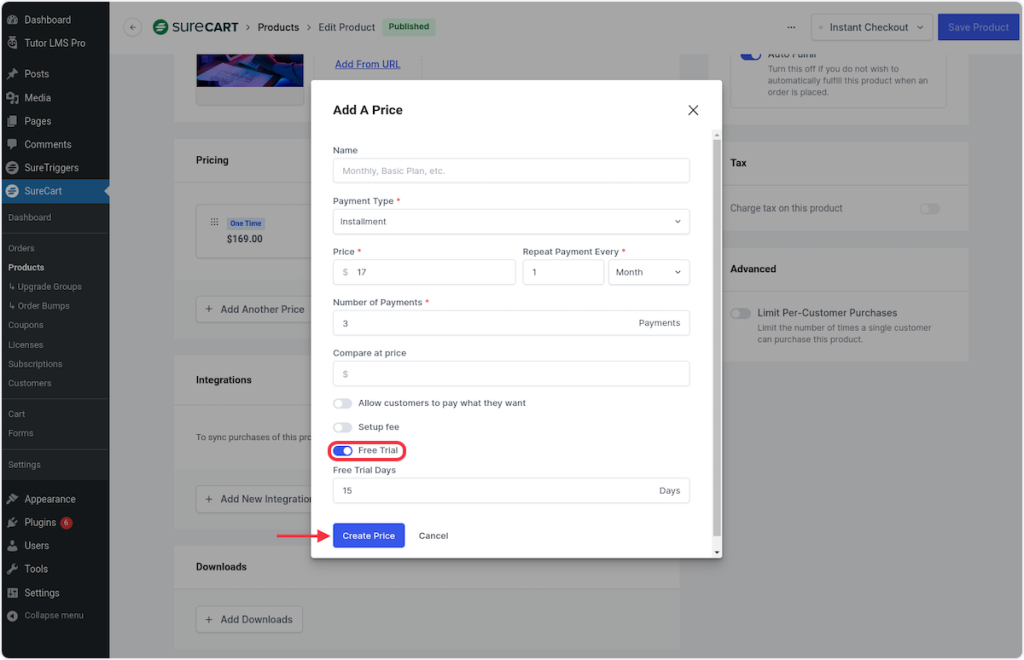
Task: Toggle Allow customers to pay what they want
Action: click(343, 403)
